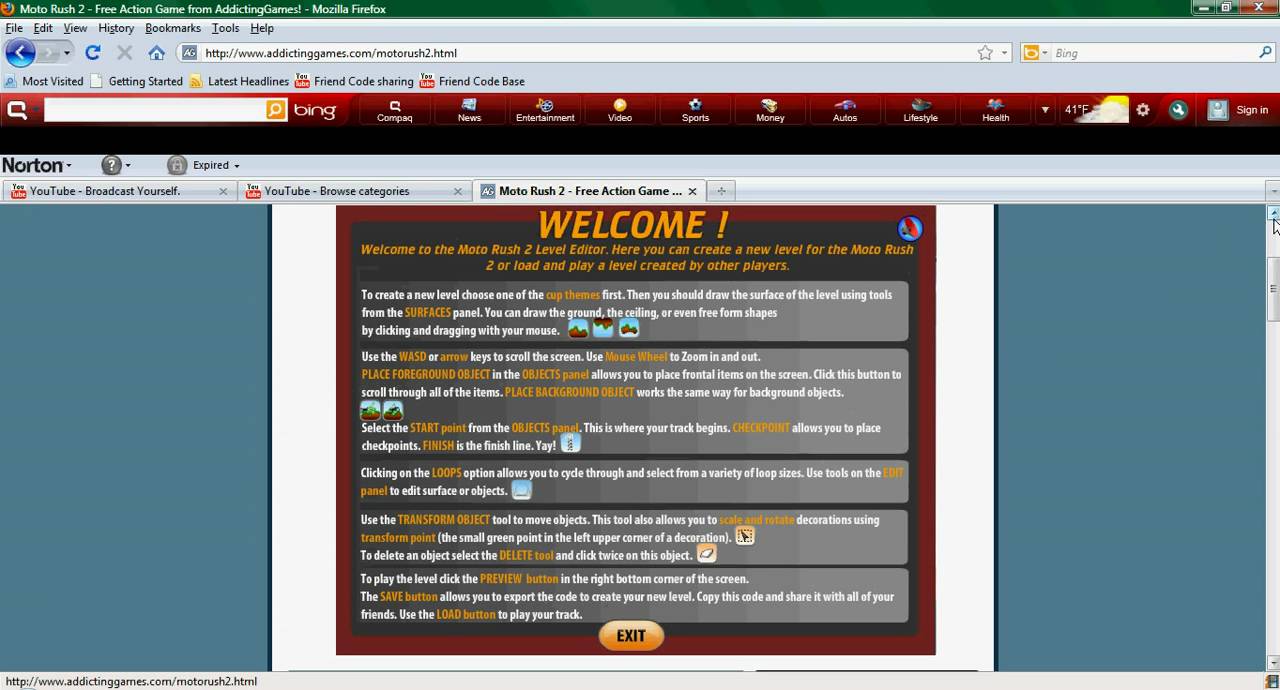
Task: Click the finish line flag icon
Action: coord(570,442)
